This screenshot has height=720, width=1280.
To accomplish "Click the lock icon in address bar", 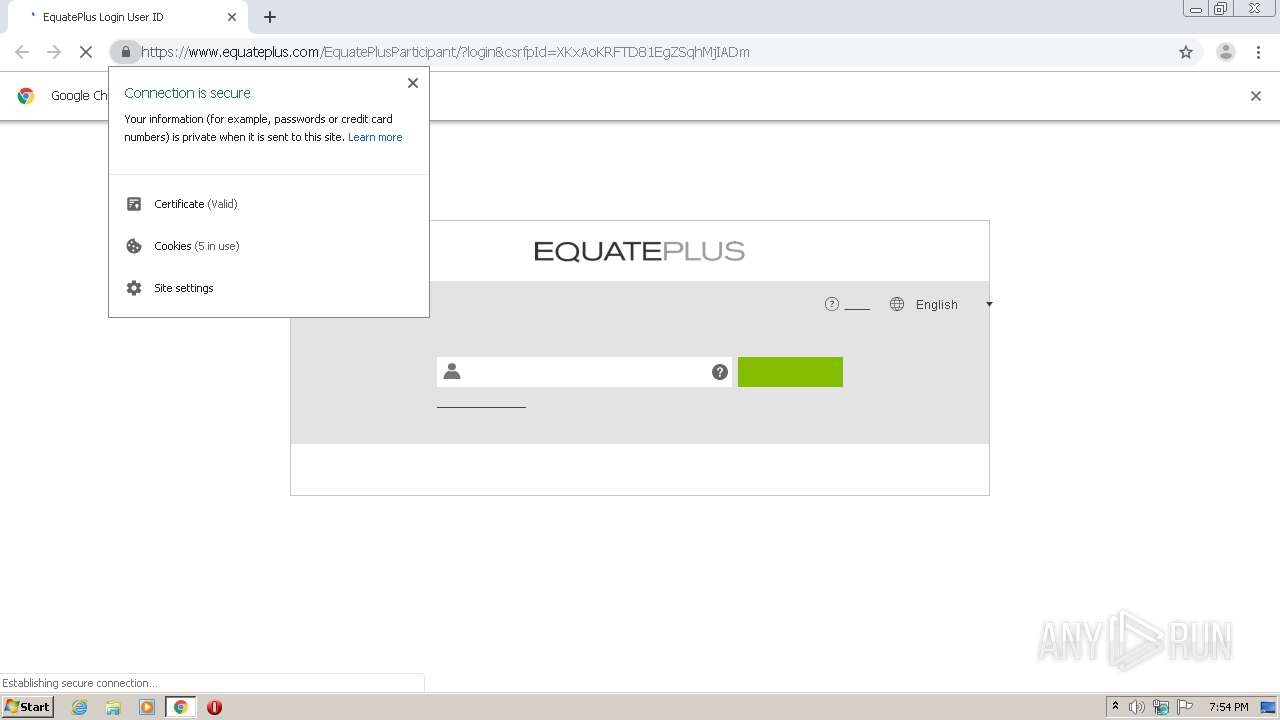I will point(125,52).
